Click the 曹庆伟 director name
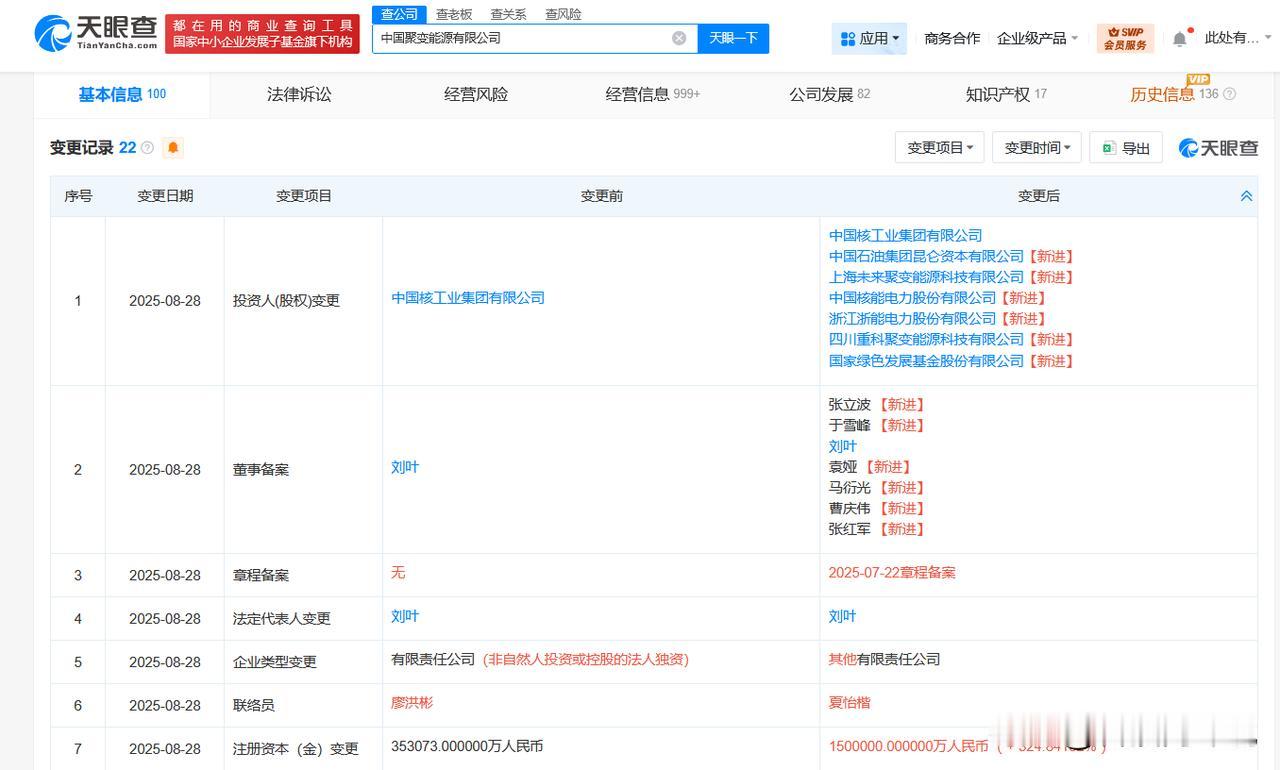 click(850, 509)
